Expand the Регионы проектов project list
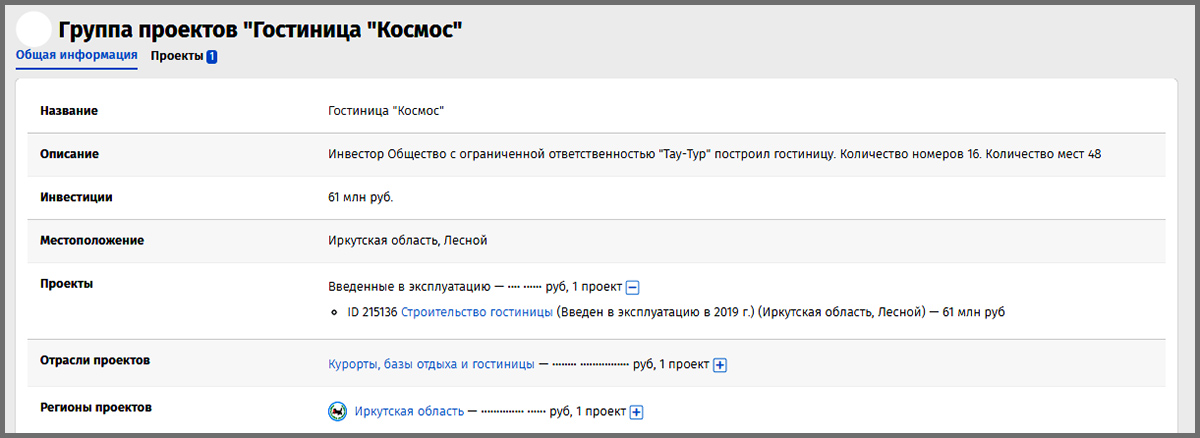 (x=636, y=412)
